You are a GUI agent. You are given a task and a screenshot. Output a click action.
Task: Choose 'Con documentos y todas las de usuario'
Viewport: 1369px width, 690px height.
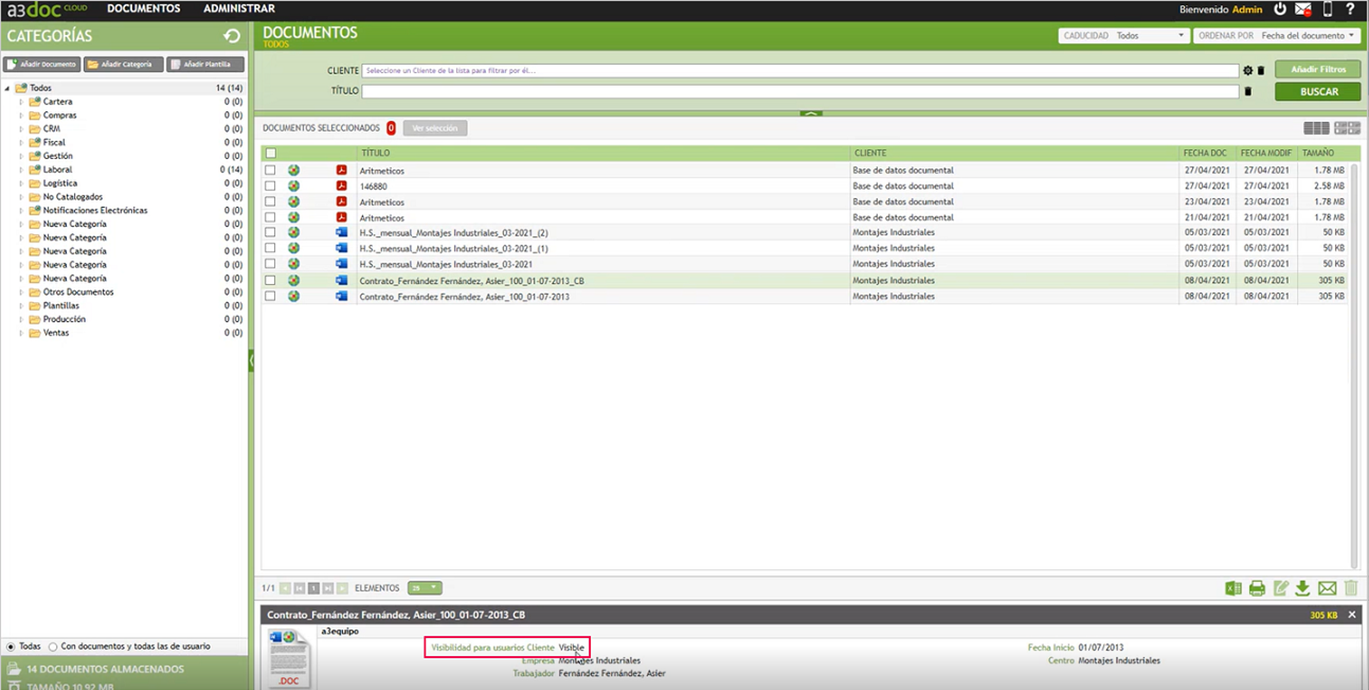pyautogui.click(x=54, y=646)
